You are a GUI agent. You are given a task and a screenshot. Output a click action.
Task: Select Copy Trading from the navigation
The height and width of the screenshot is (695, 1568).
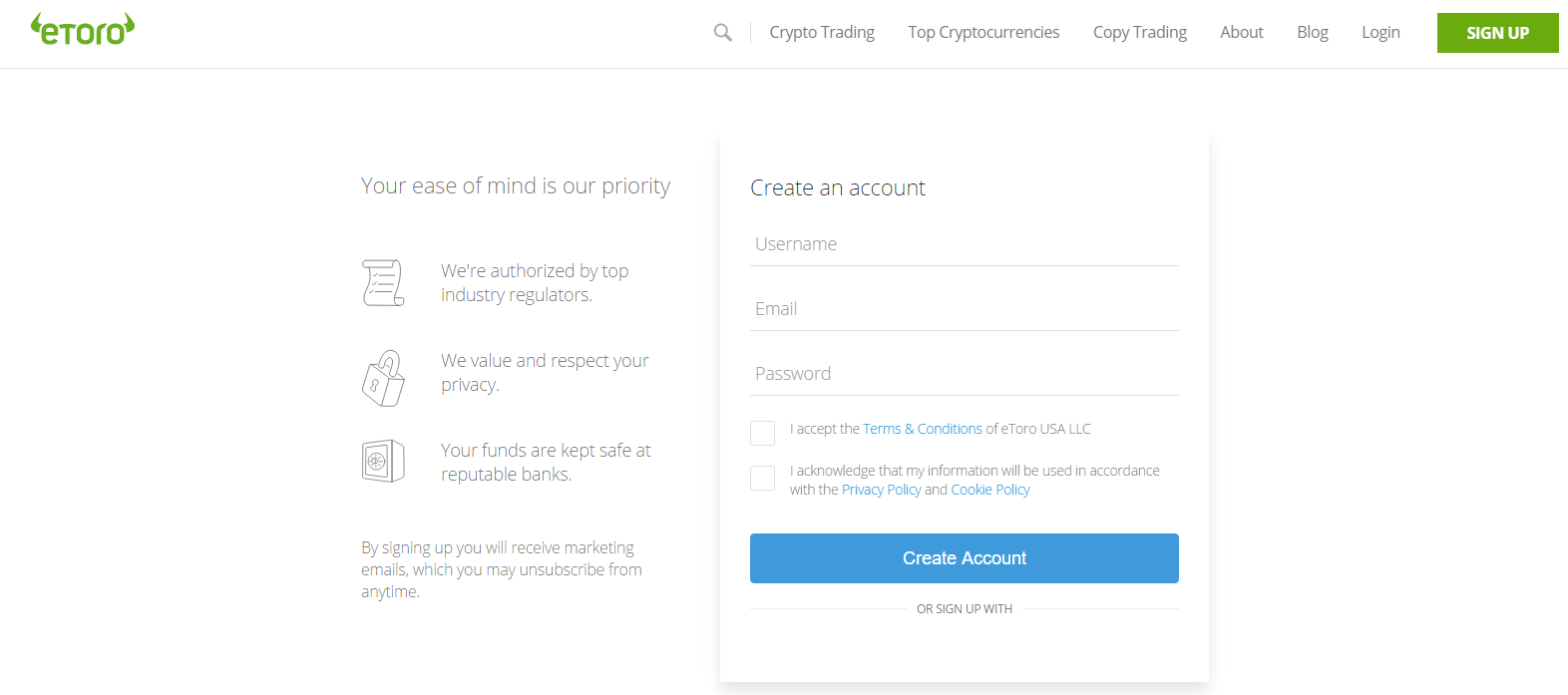click(x=1139, y=31)
